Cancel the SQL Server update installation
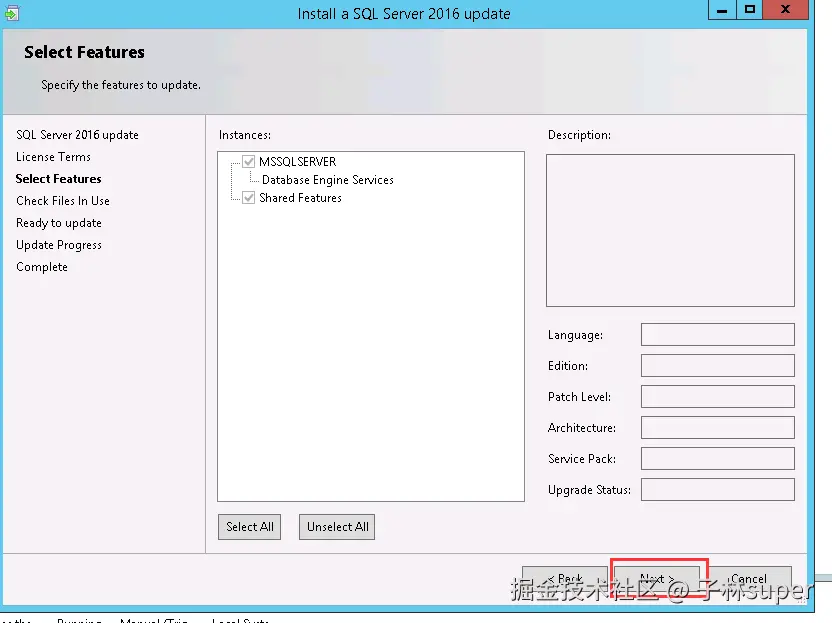Image resolution: width=832 pixels, height=623 pixels. pos(749,579)
